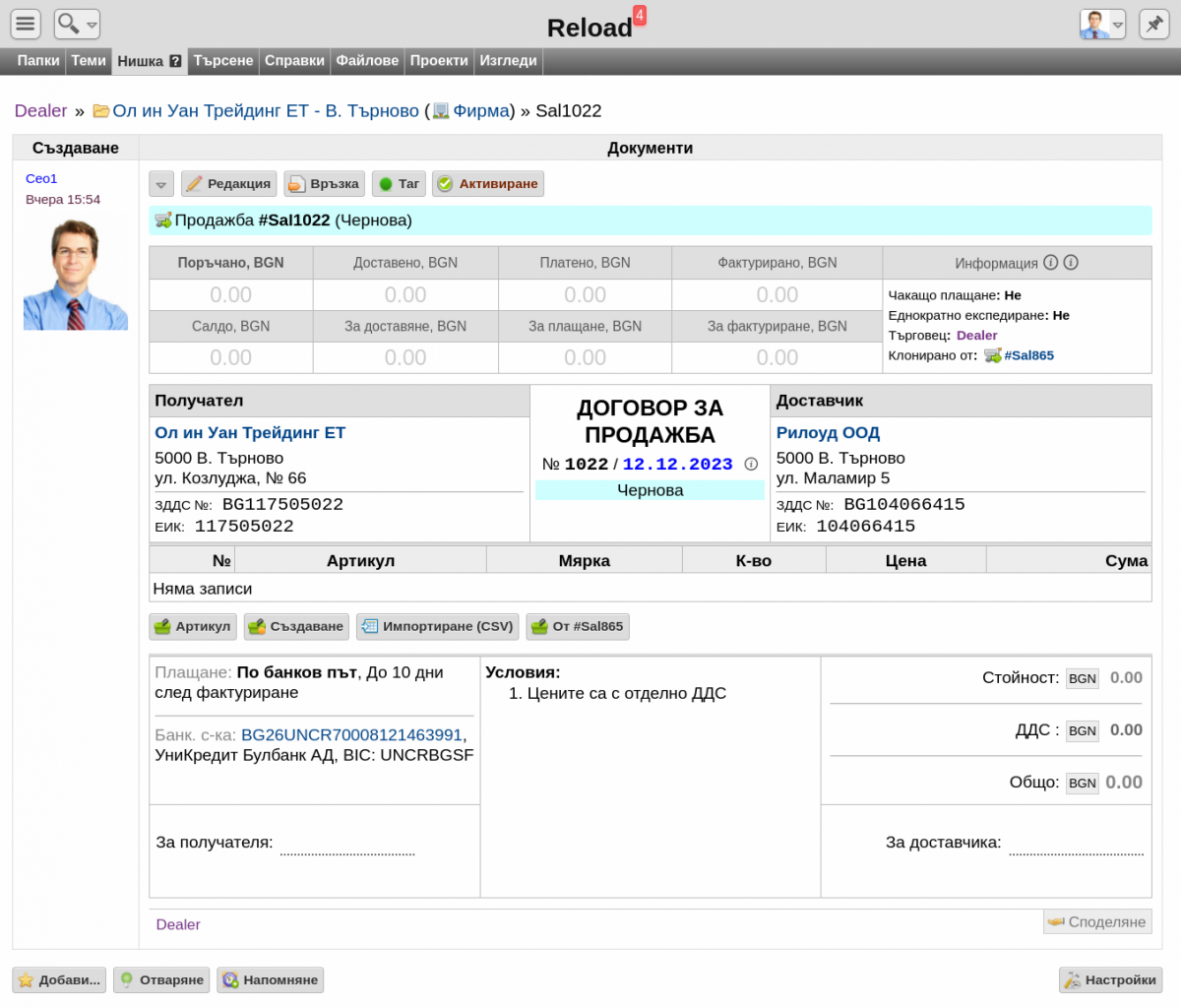Open recipient Ол ин Уан Трейдинг ЕТ link
The width and height of the screenshot is (1181, 1008).
click(x=250, y=433)
